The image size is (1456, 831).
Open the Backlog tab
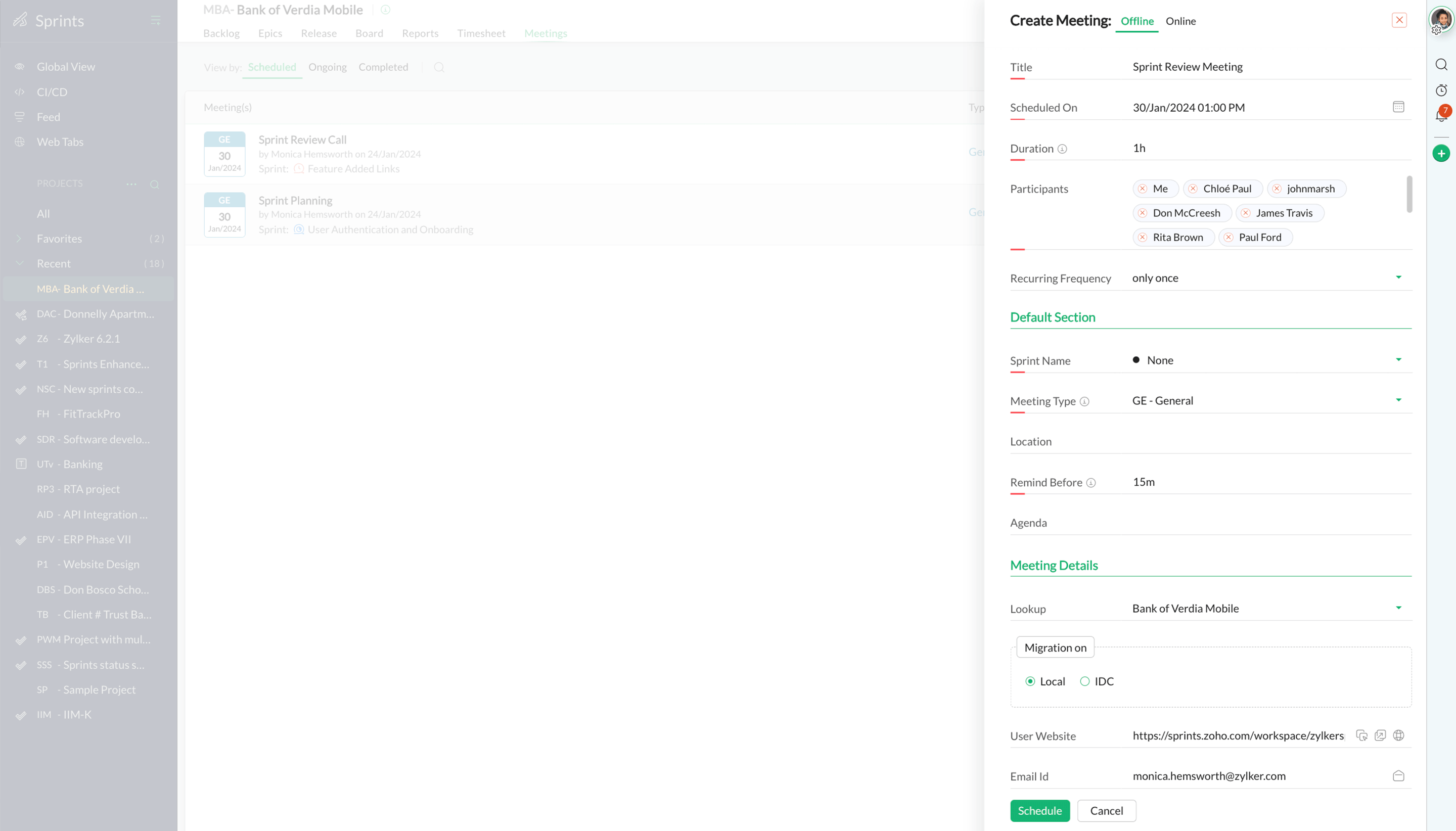221,33
